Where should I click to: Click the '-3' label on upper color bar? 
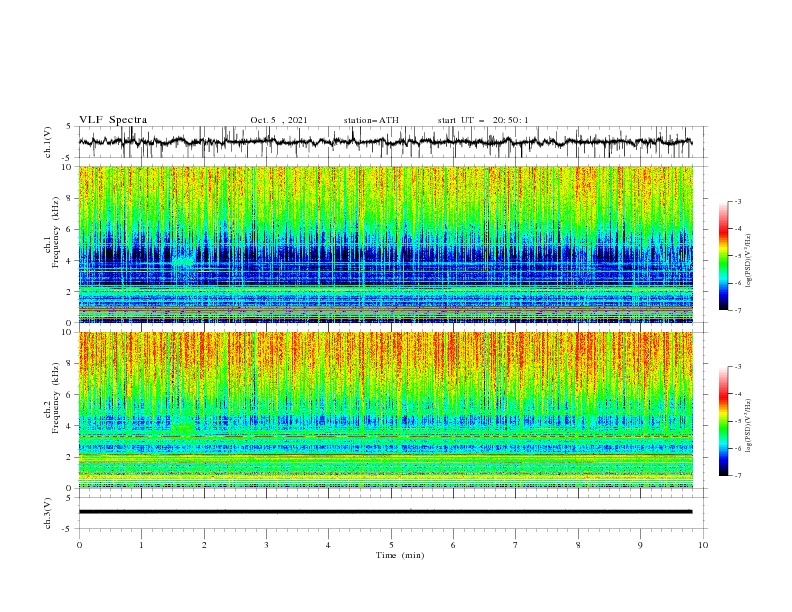[x=738, y=201]
